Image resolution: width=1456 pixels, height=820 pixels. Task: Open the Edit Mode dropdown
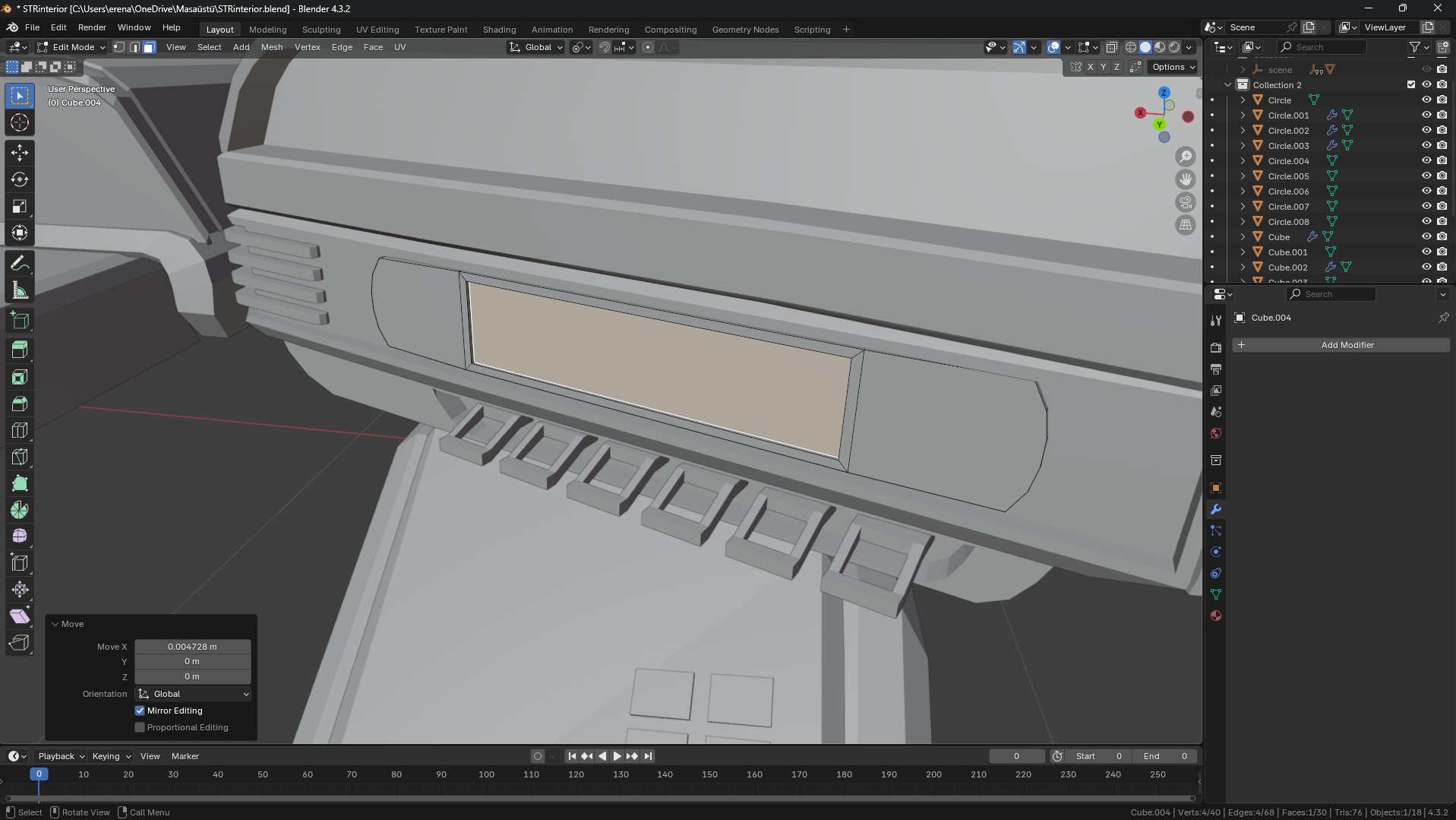(71, 47)
